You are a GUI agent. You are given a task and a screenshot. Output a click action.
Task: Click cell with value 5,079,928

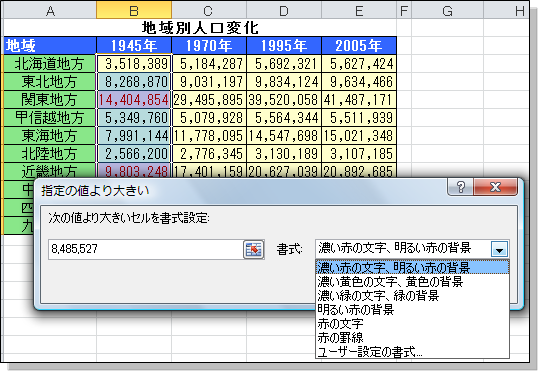[209, 118]
